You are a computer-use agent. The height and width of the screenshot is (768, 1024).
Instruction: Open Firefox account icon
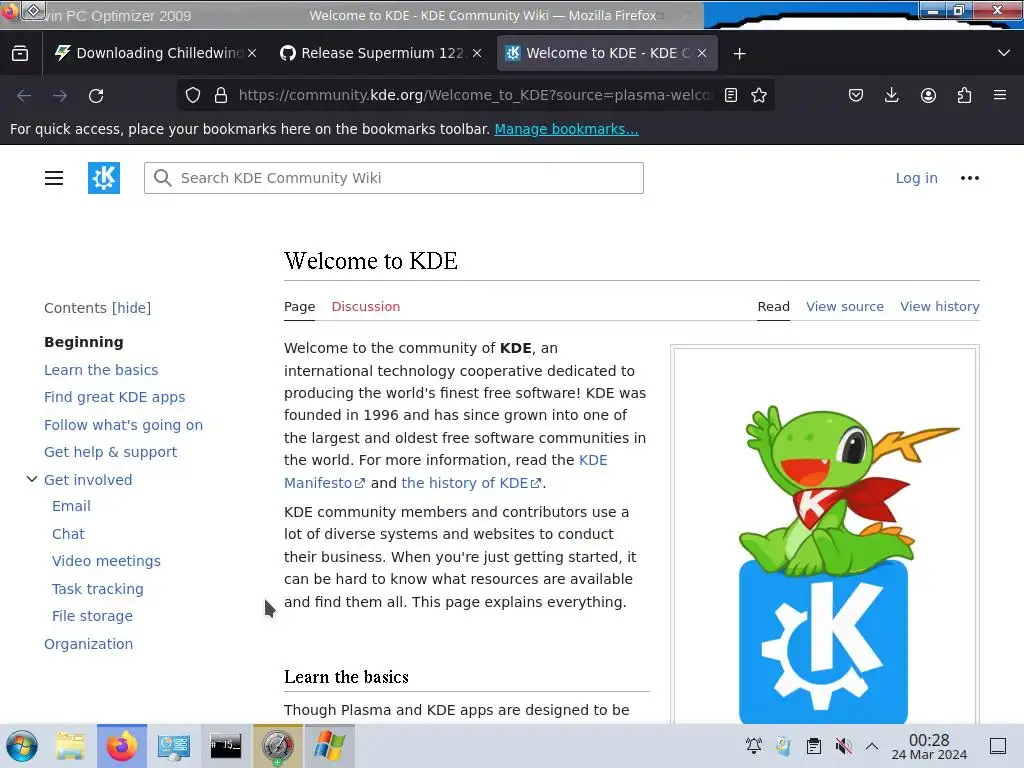tap(928, 95)
